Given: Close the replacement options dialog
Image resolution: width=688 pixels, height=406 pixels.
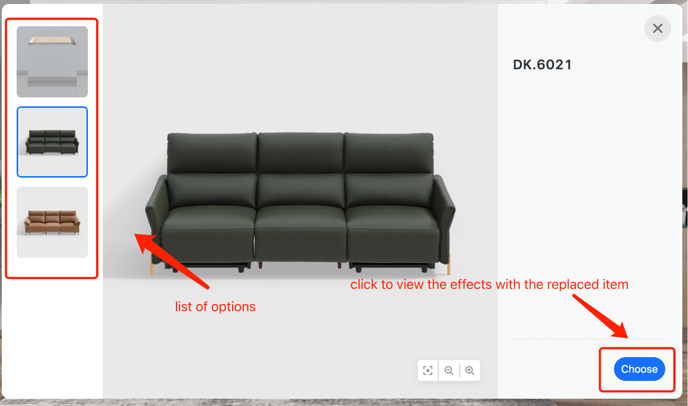Looking at the screenshot, I should pyautogui.click(x=657, y=29).
